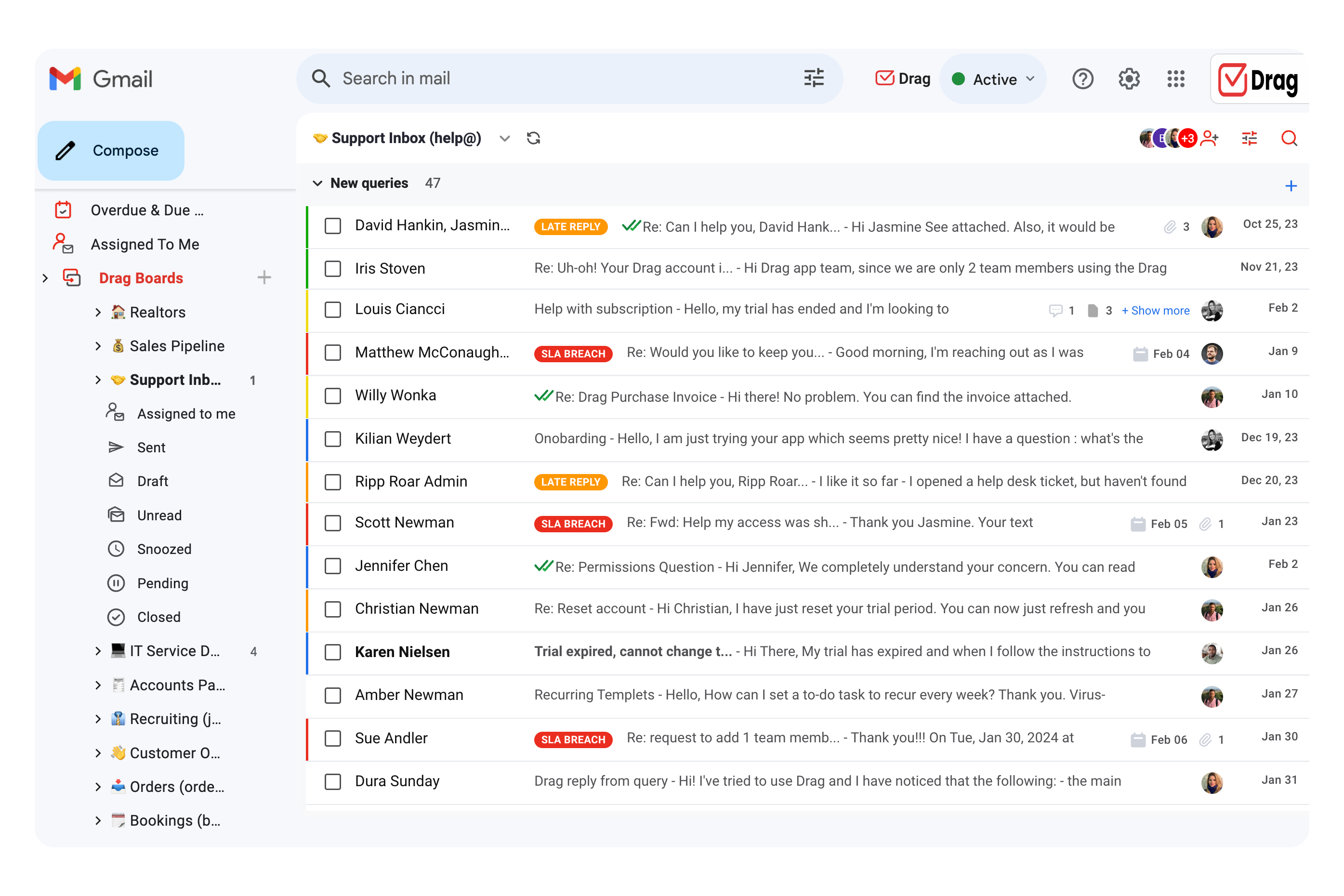Open the Accounts Payable board
This screenshot has width=1344, height=896.
point(177,685)
